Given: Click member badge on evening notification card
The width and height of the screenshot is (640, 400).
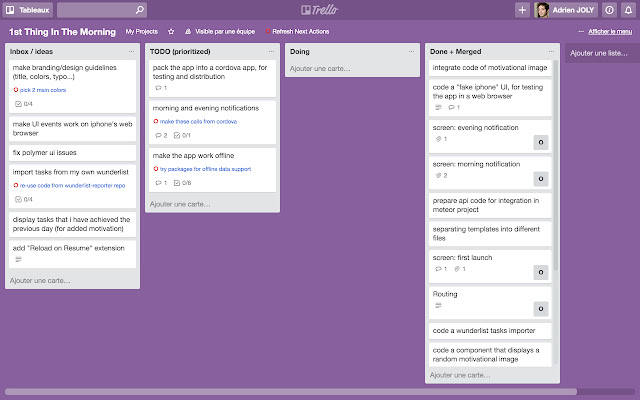Looking at the screenshot, I should click(x=541, y=142).
